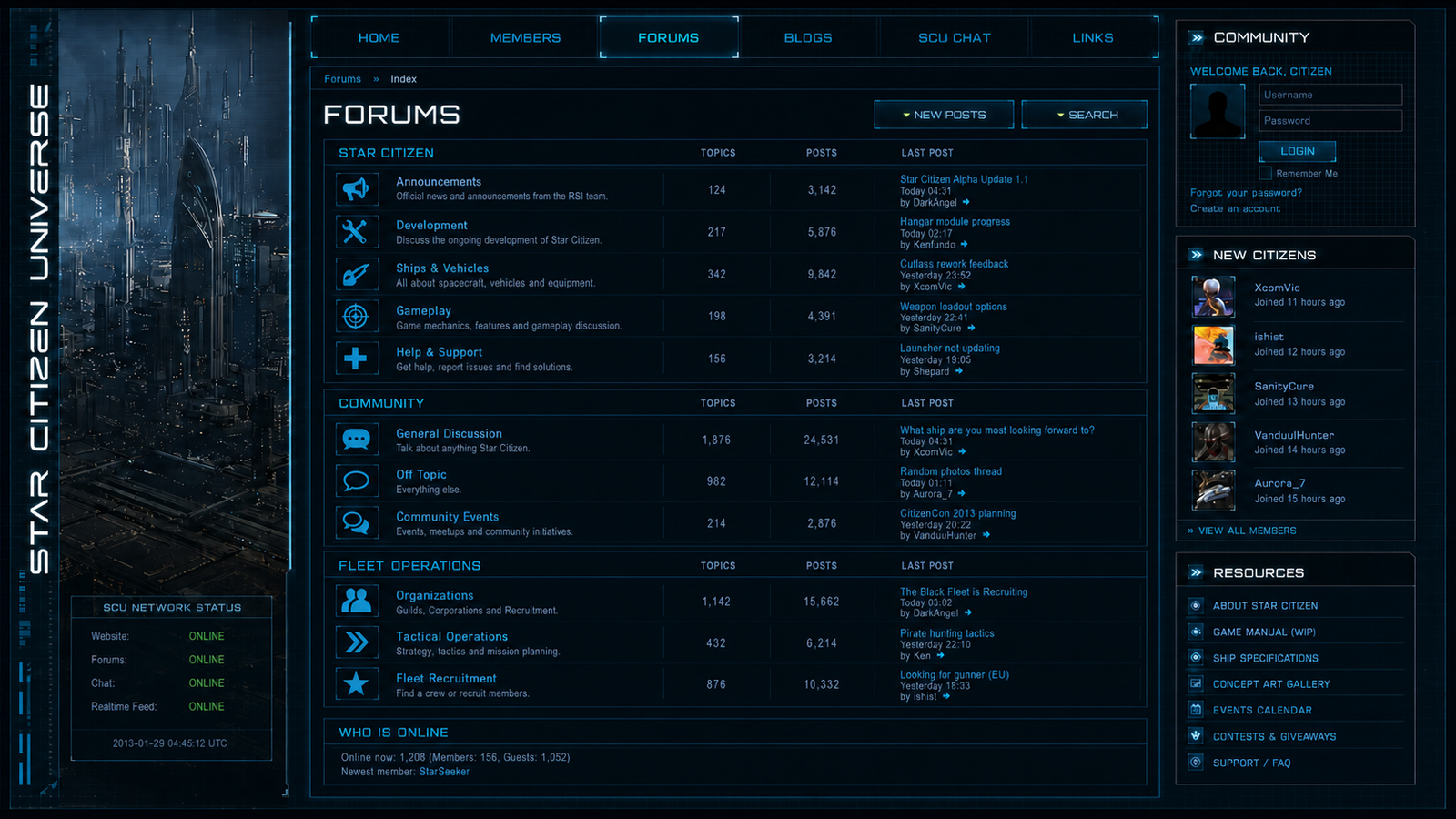Open the Announcements megaphone icon
1456x819 pixels.
click(x=356, y=189)
